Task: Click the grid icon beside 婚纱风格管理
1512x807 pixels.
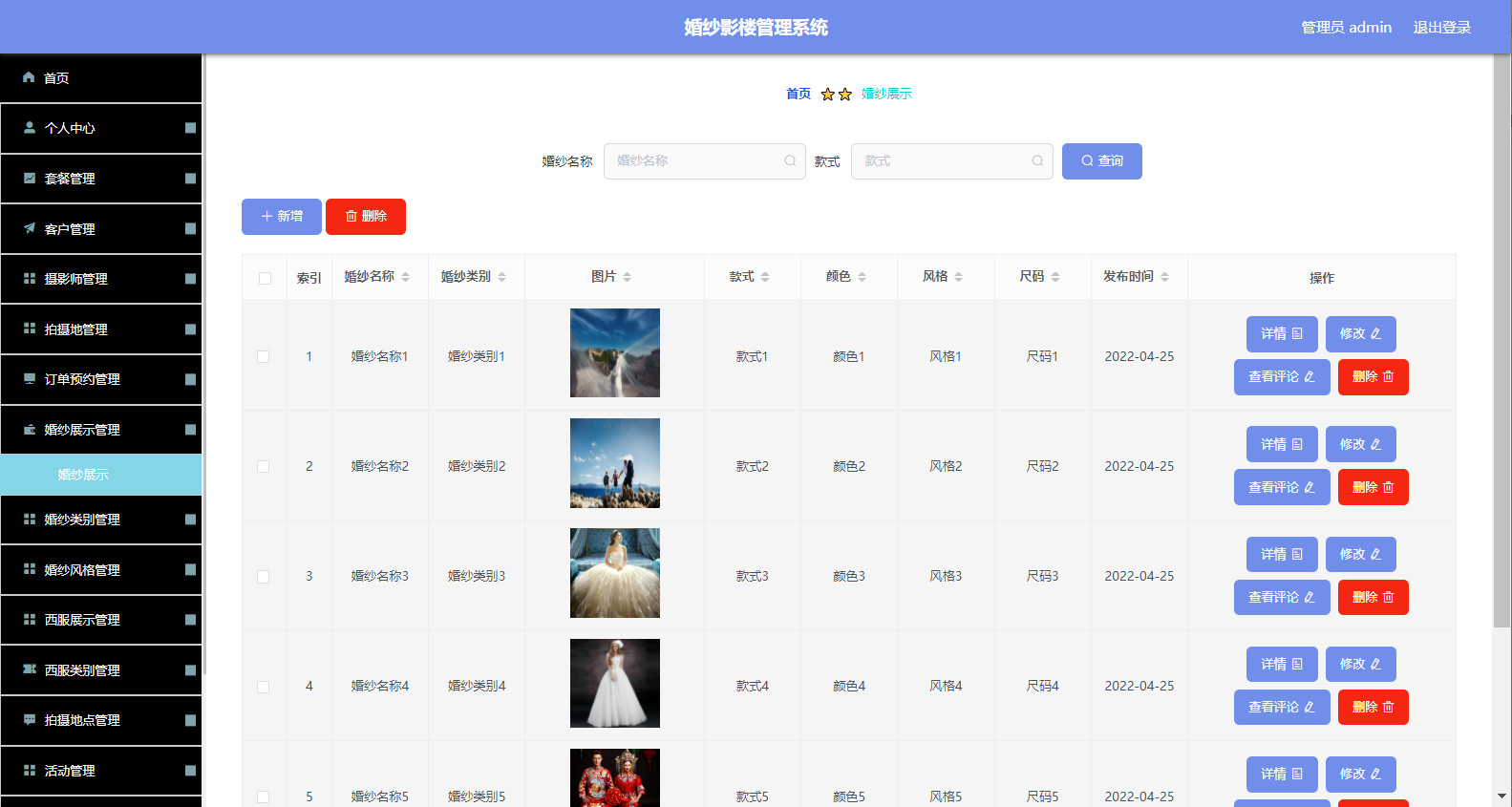Action: 30,569
